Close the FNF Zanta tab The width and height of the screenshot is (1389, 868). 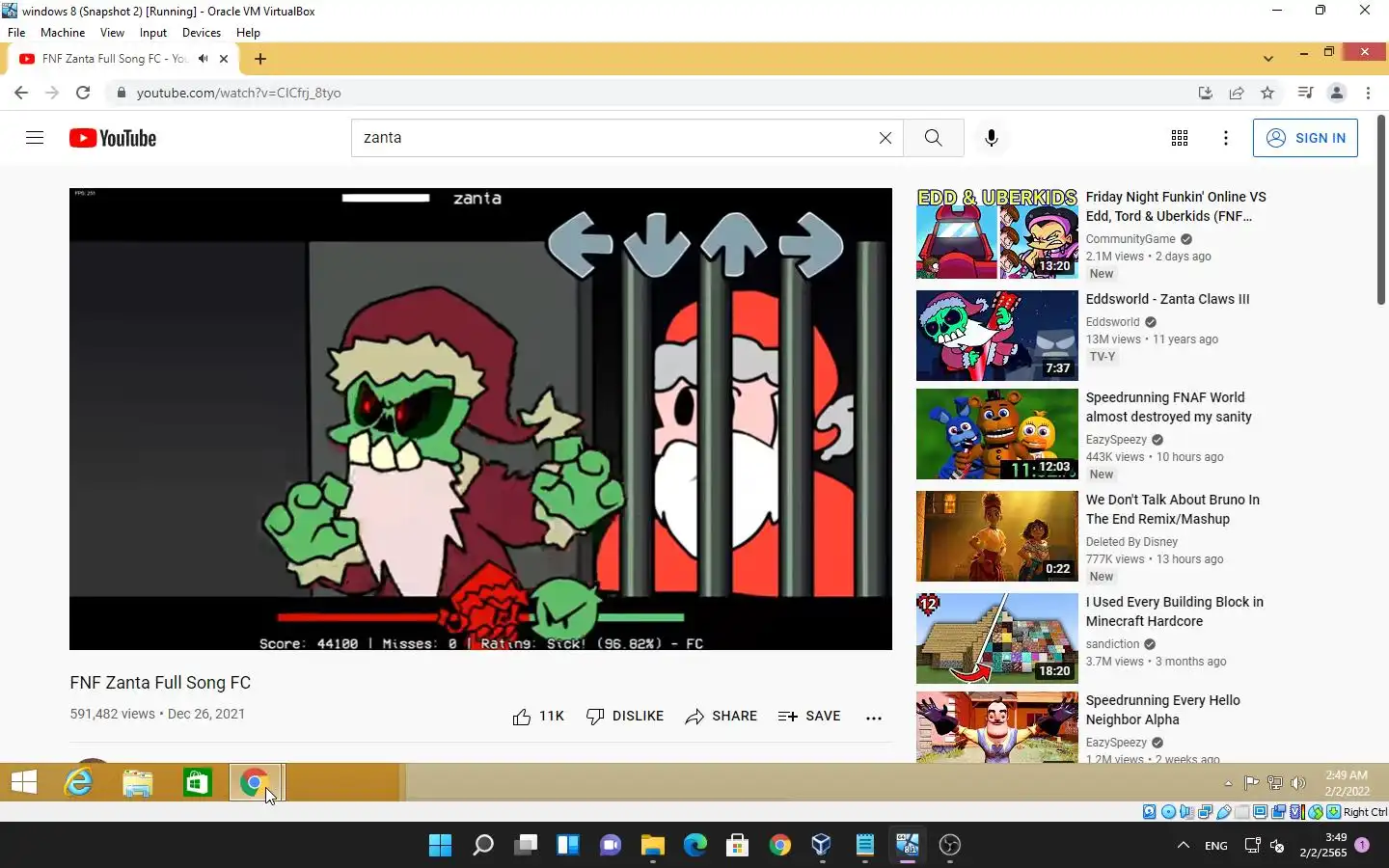pos(224,59)
